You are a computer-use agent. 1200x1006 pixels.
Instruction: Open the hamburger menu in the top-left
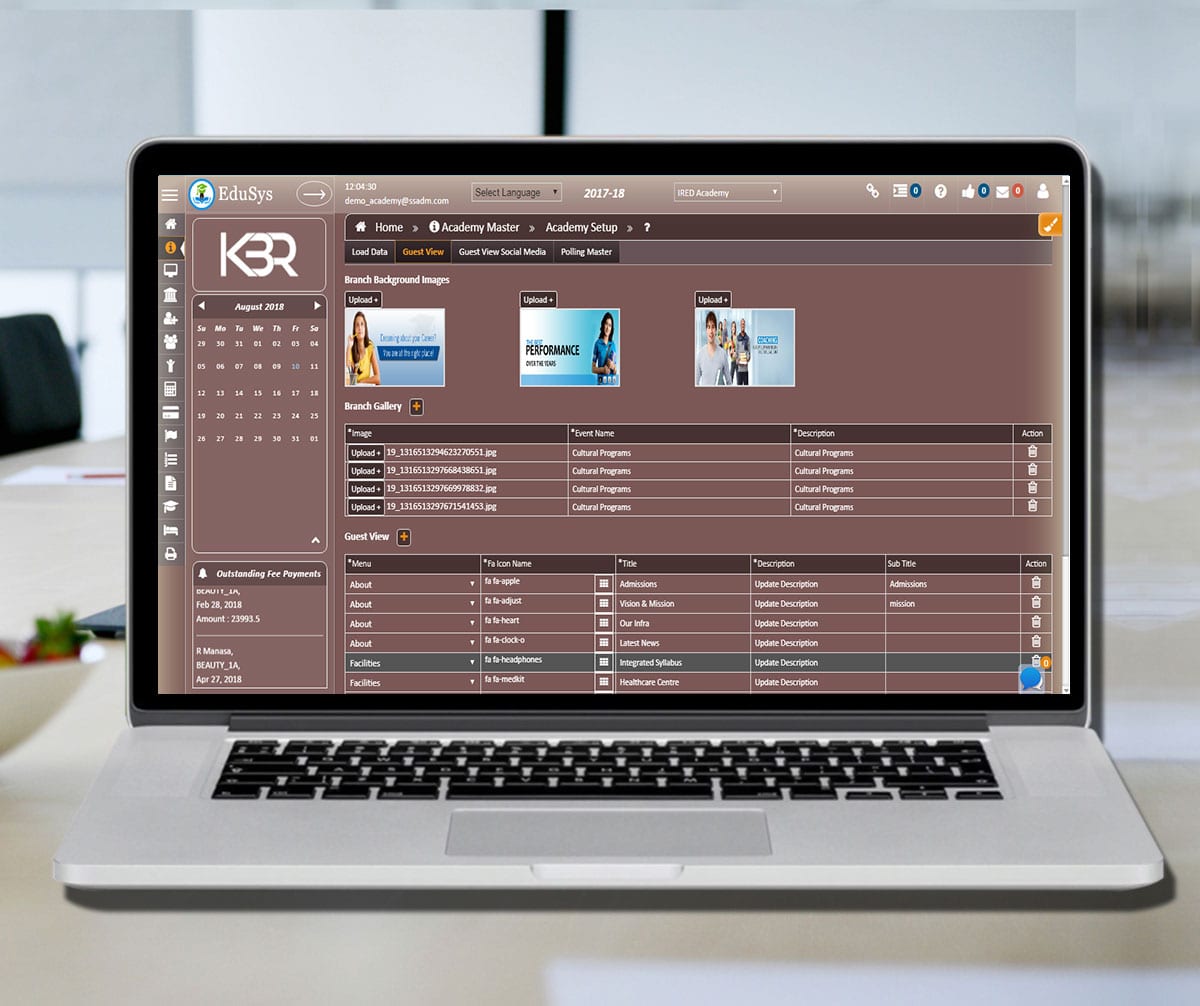click(x=170, y=195)
